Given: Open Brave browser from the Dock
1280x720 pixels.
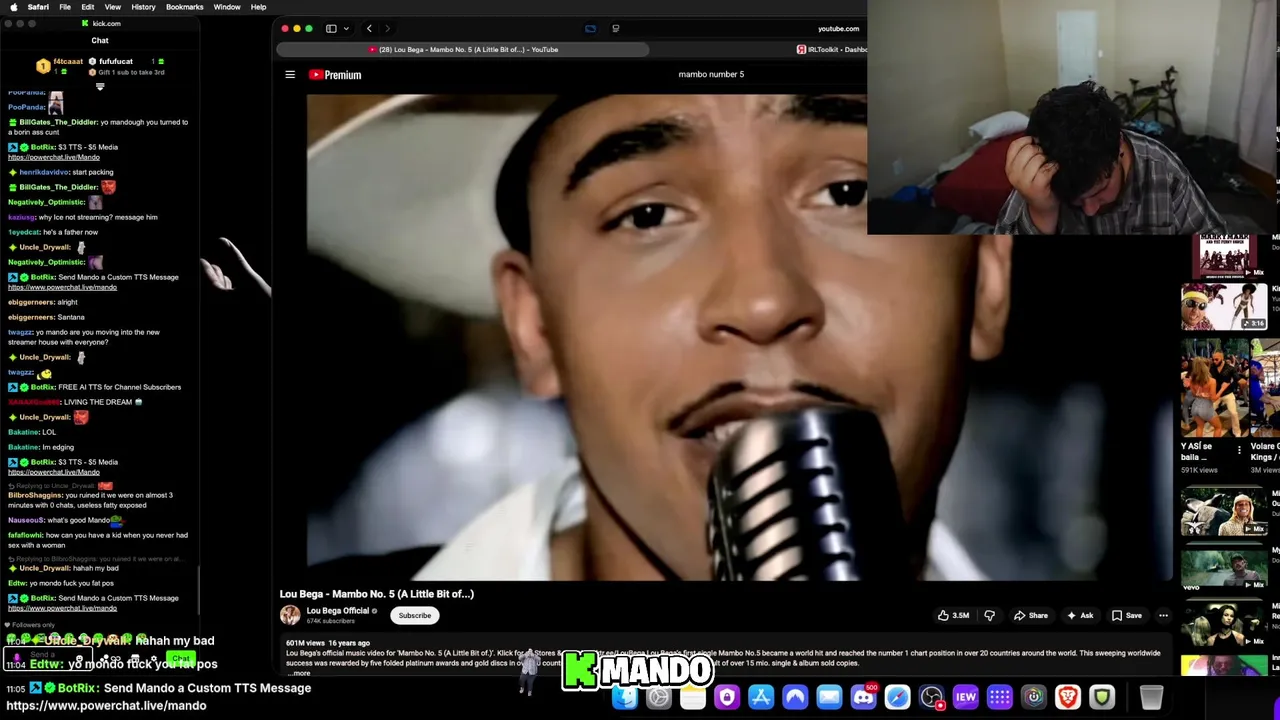Looking at the screenshot, I should point(1067,697).
